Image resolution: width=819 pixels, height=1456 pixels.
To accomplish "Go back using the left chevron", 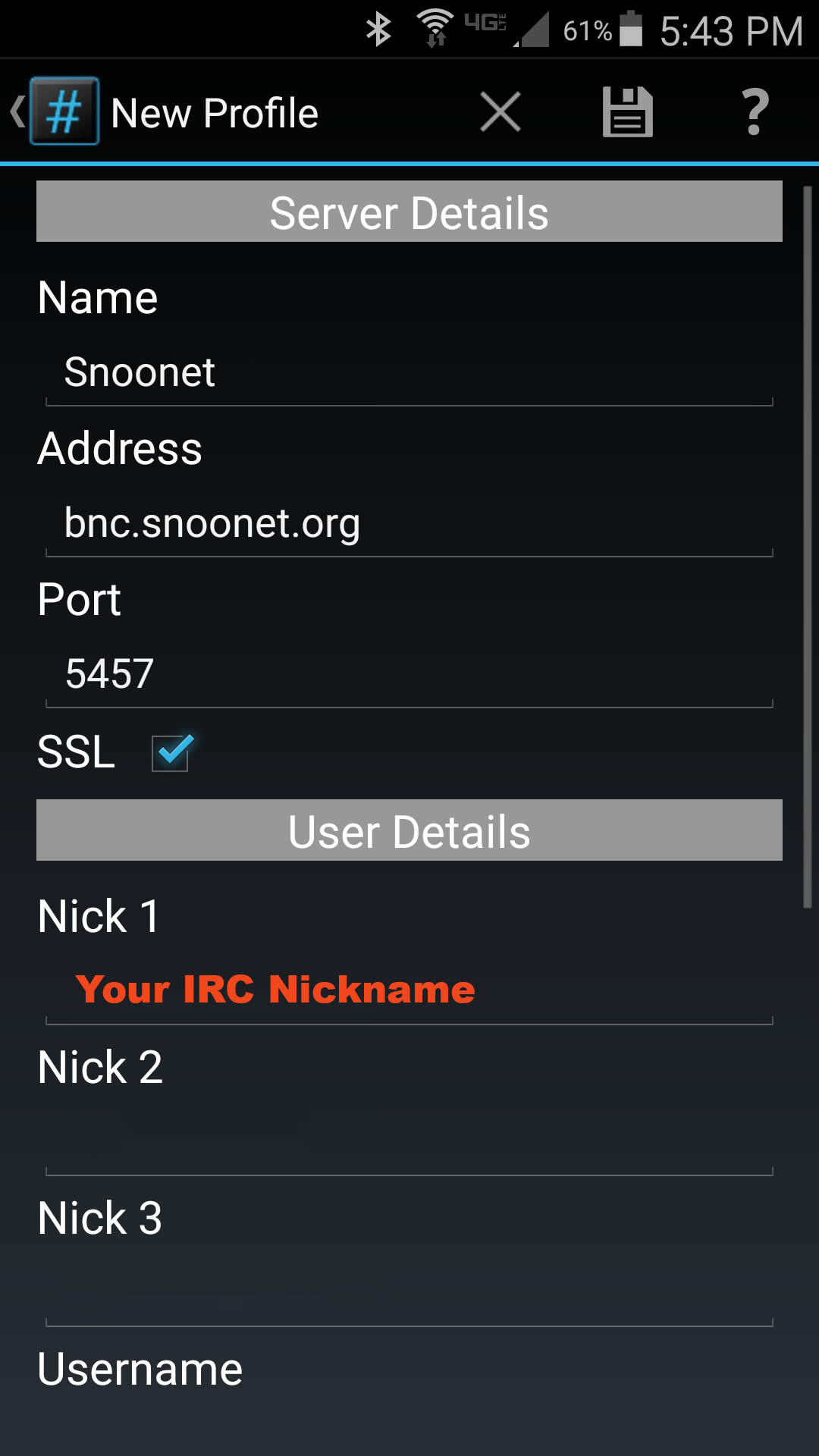I will [17, 111].
